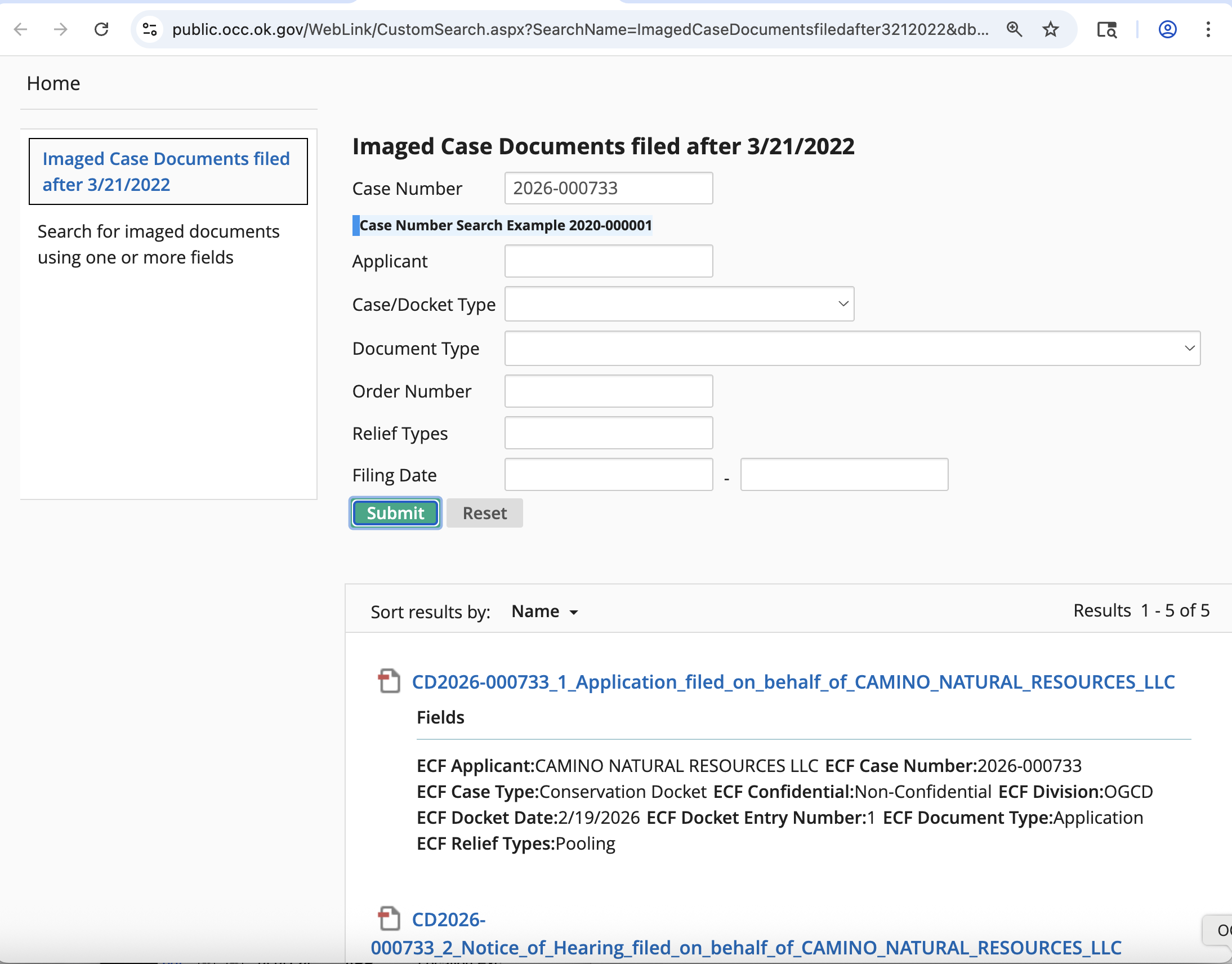This screenshot has height=964, width=1232.
Task: Click the browser forward arrow icon
Action: point(61,29)
